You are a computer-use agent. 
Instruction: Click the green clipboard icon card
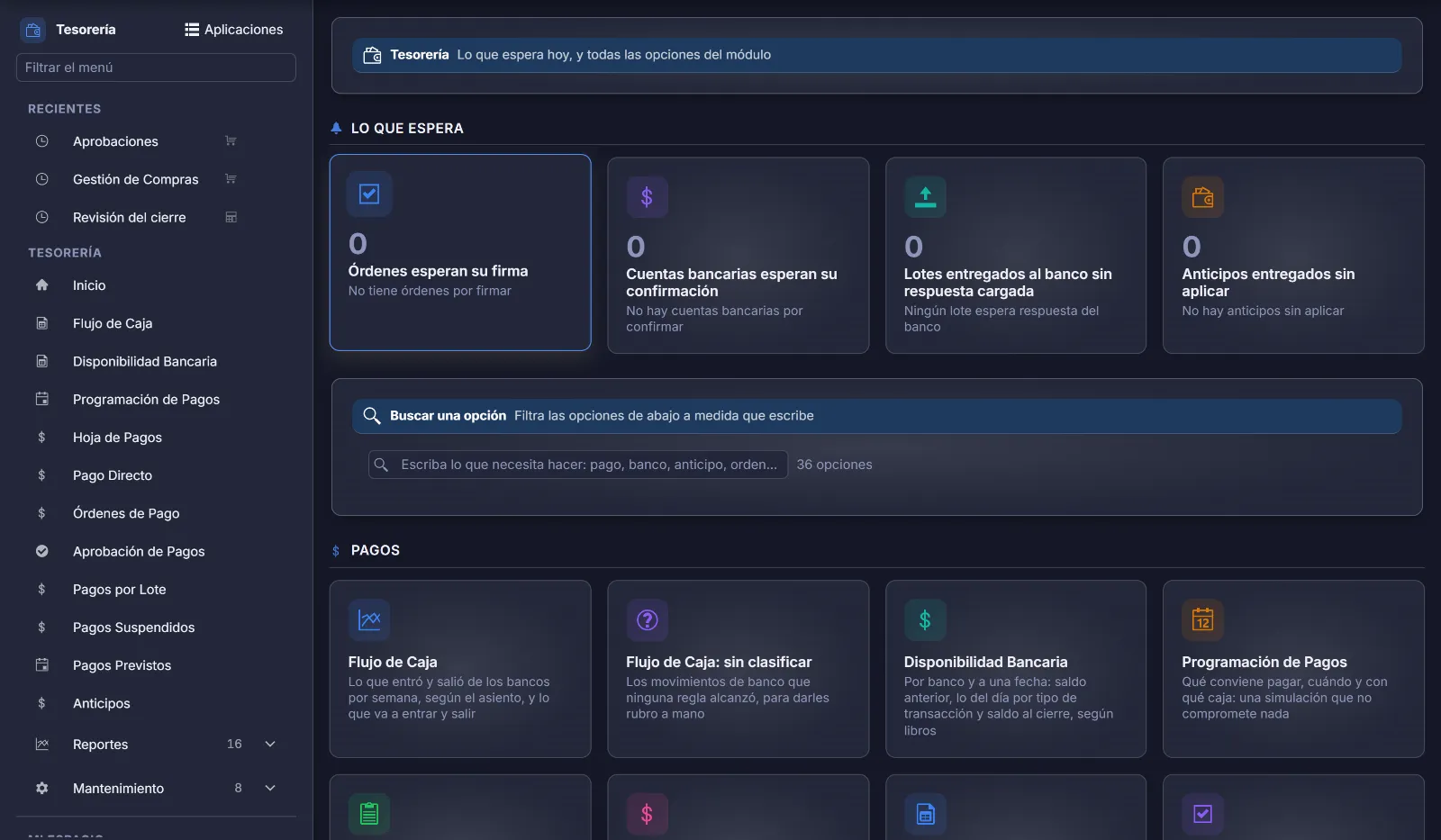[x=369, y=814]
